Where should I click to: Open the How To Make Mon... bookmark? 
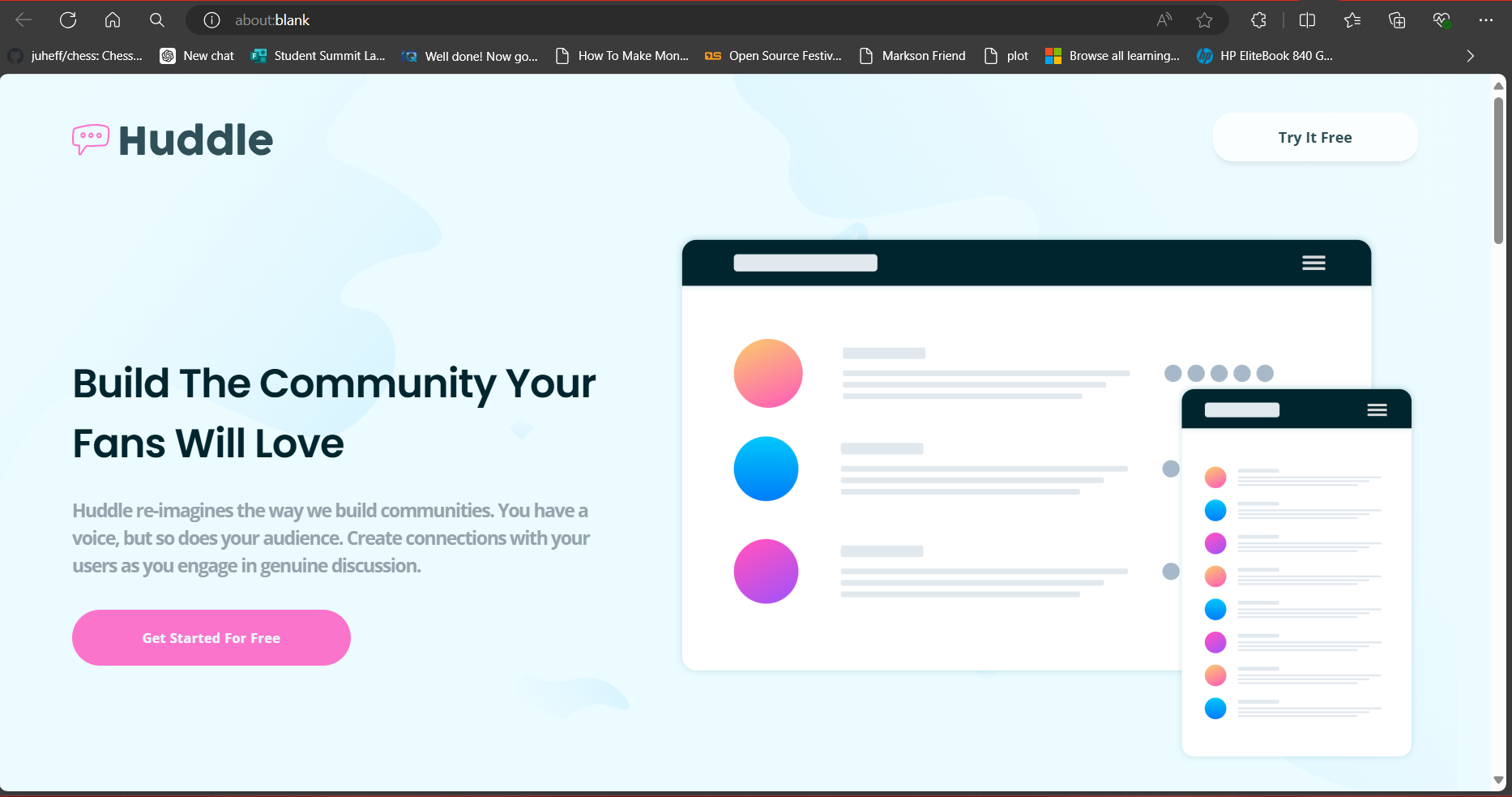coord(622,56)
